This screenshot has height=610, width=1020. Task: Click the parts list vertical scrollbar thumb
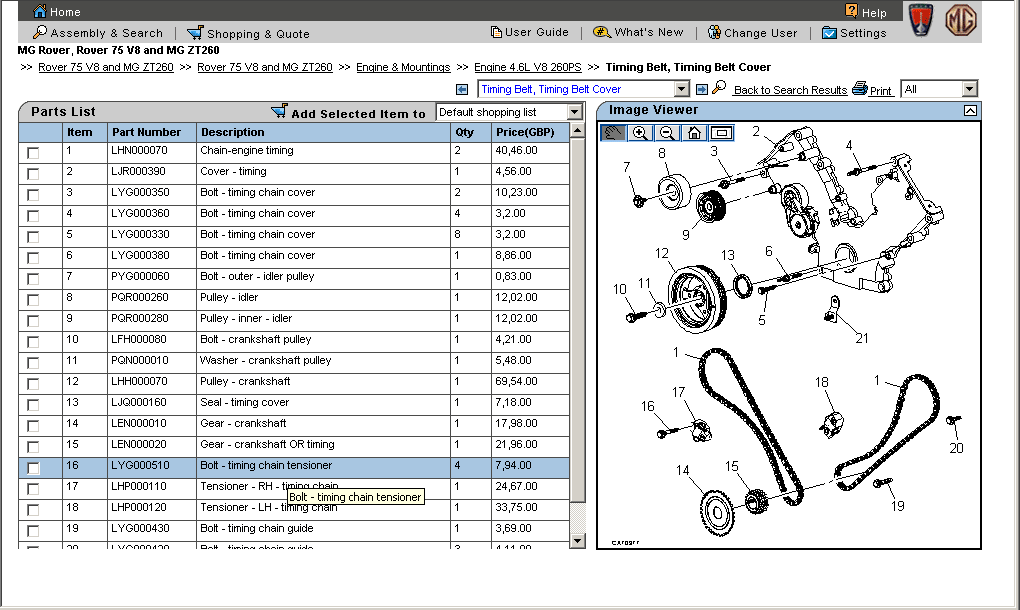point(577,319)
